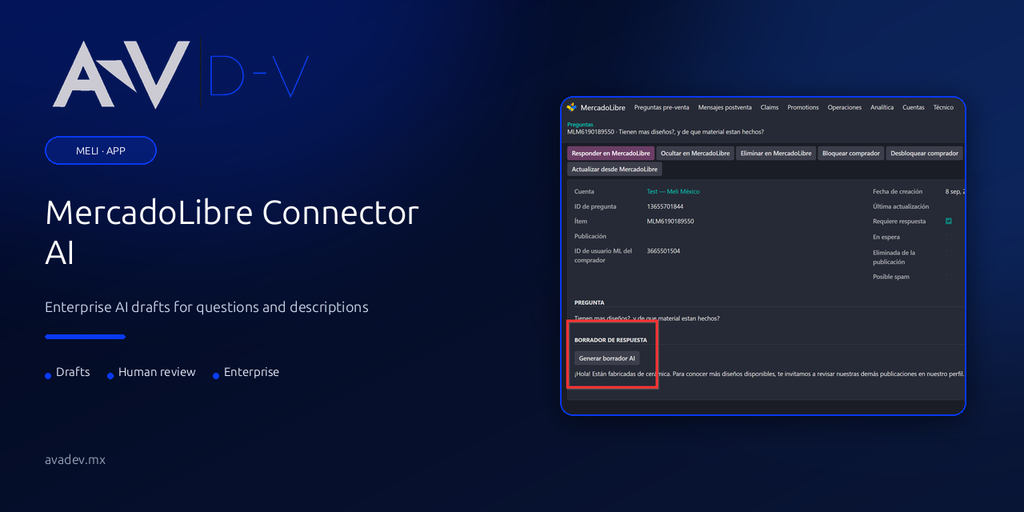Toggle the Posible spam checkbox
Screen dimensions: 1024x512
pyautogui.click(x=948, y=277)
